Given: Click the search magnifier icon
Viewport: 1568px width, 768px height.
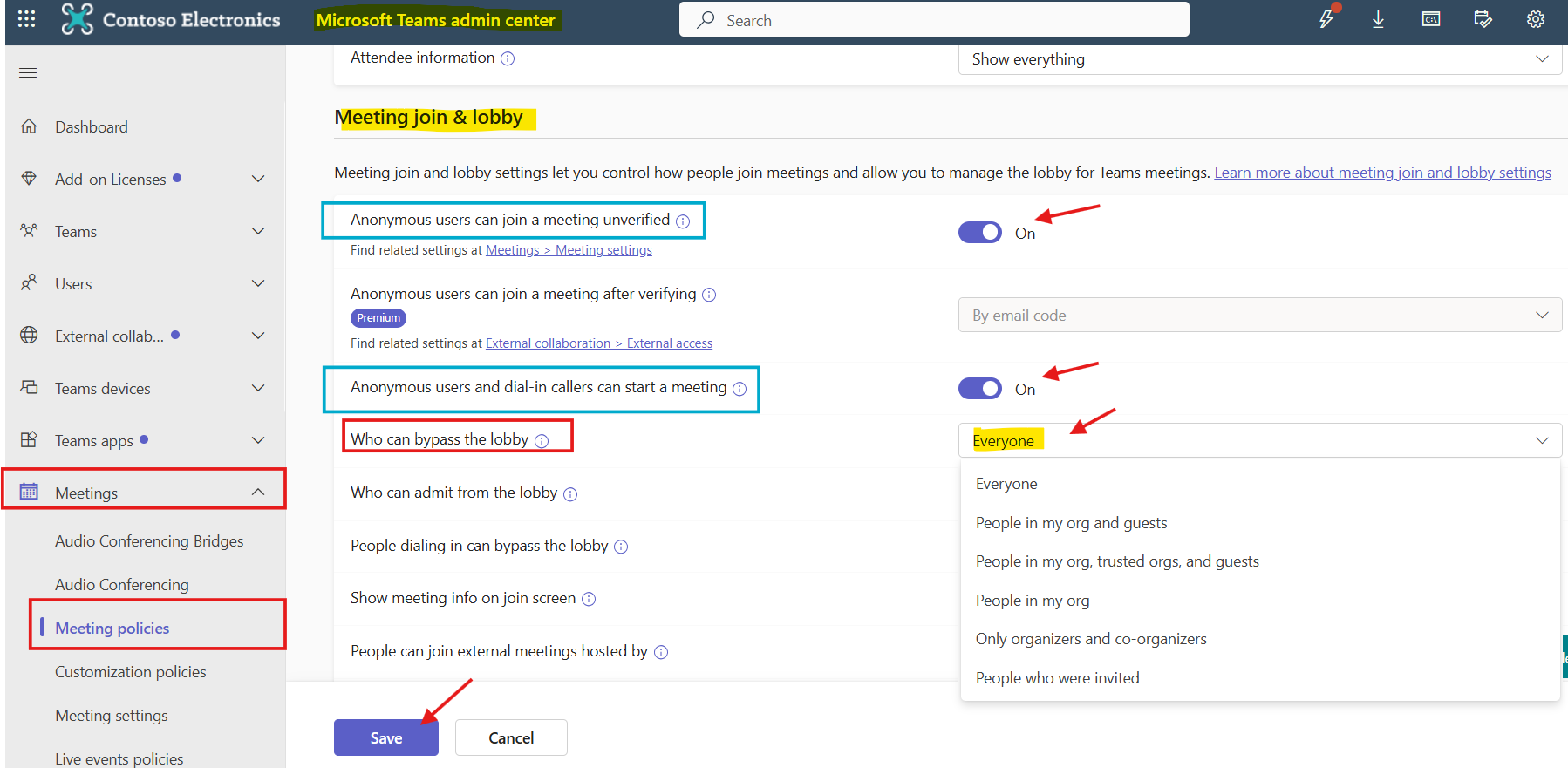Looking at the screenshot, I should click(706, 19).
